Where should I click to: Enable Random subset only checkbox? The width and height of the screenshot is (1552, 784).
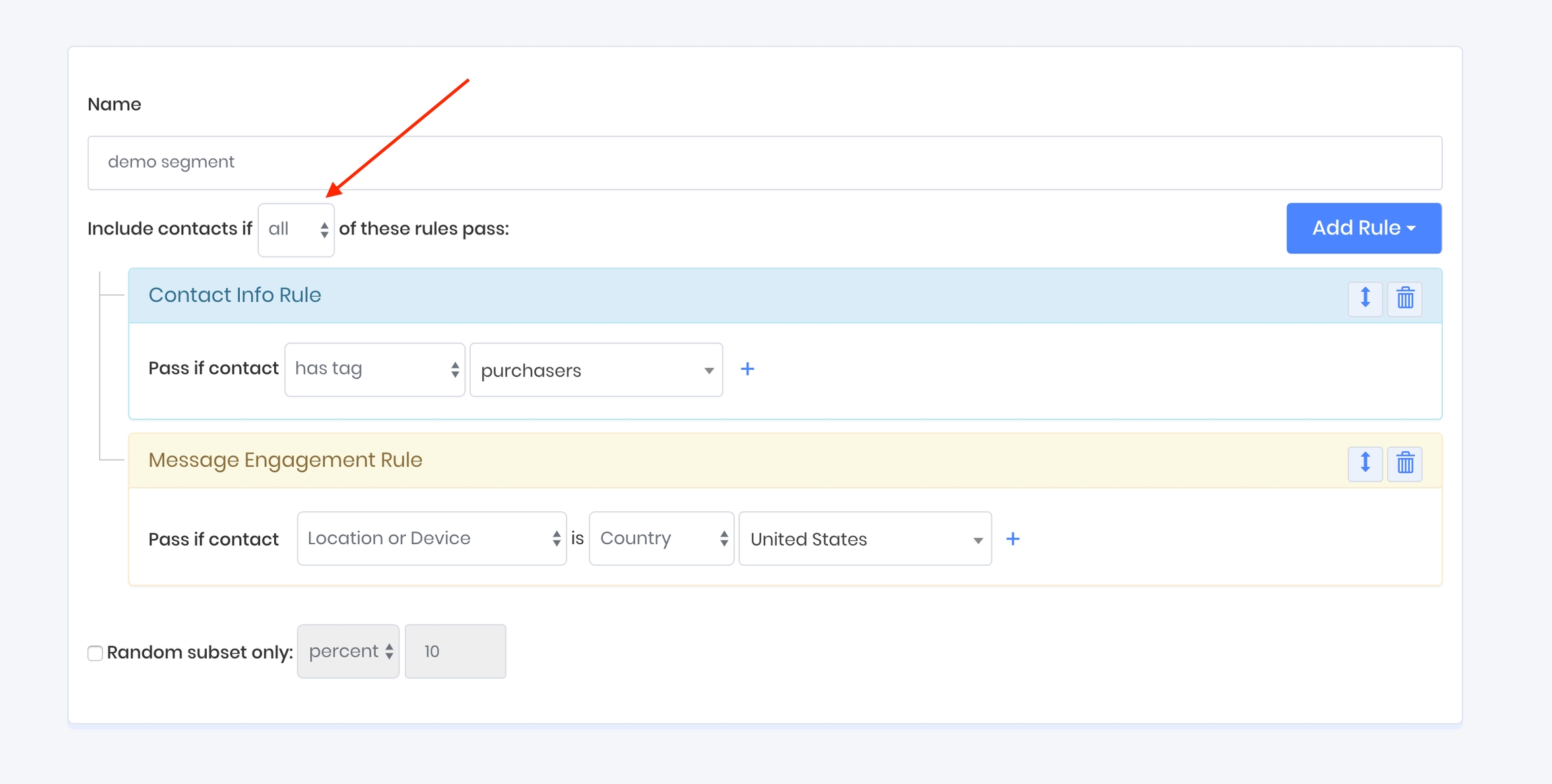[x=95, y=653]
